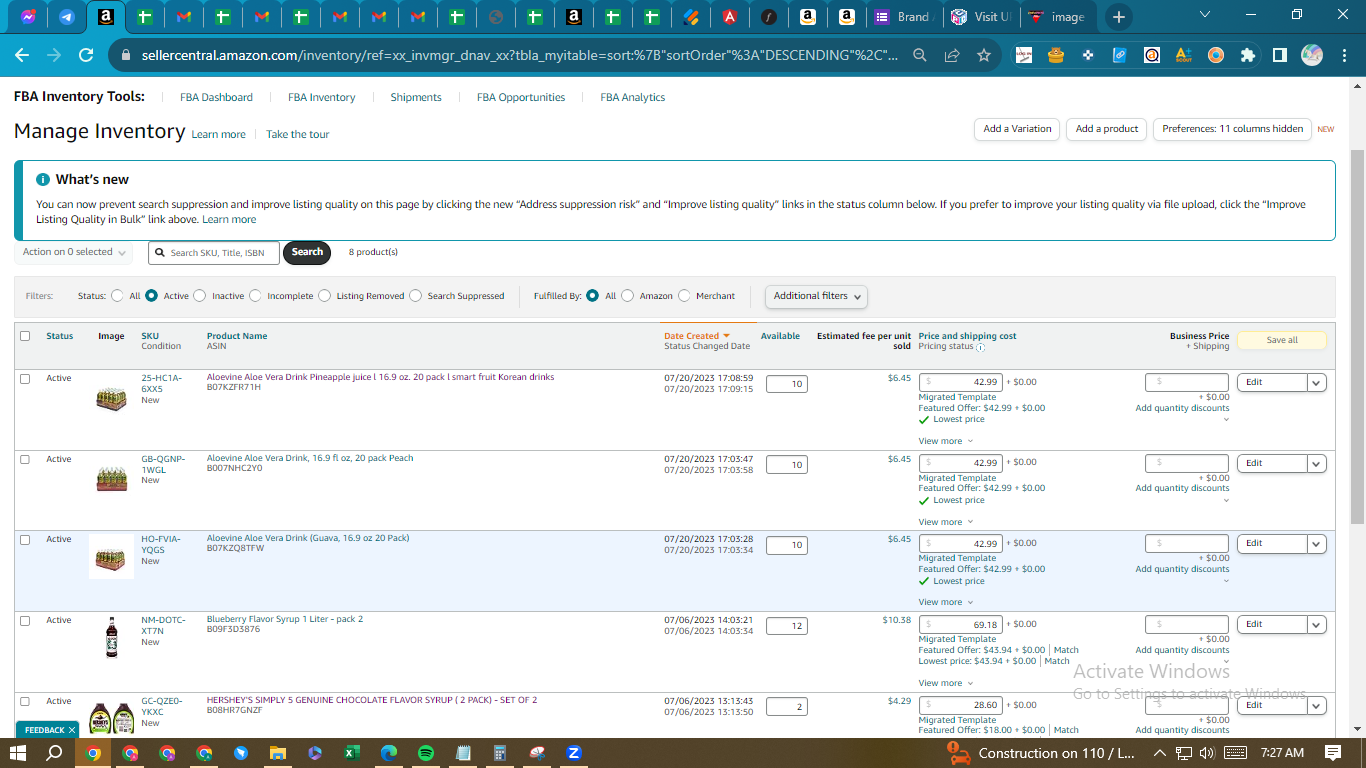
Task: Go back with the browser back arrow
Action: (x=22, y=56)
